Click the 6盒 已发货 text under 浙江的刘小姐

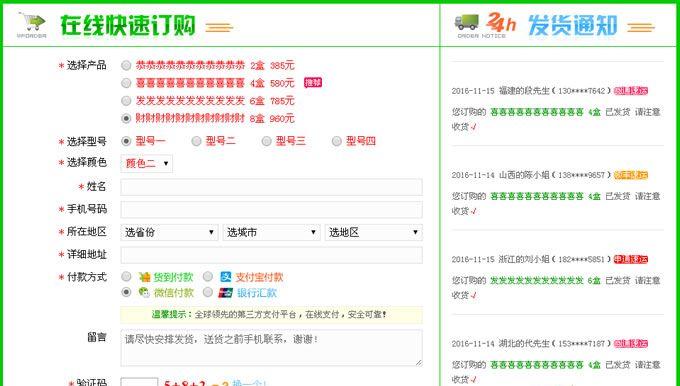(x=609, y=281)
